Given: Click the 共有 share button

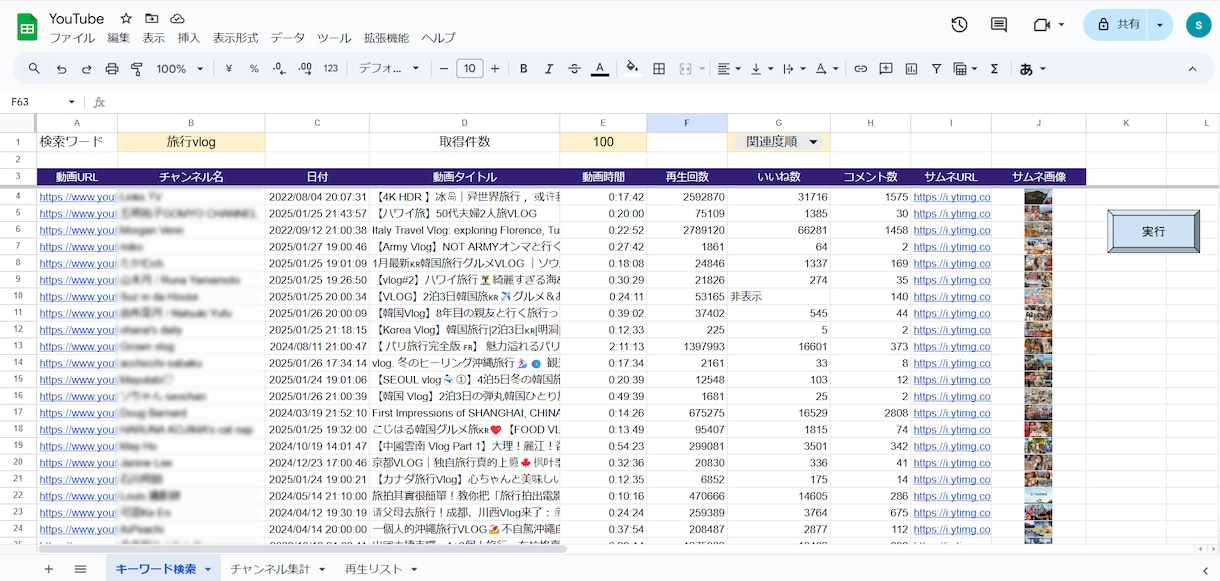Looking at the screenshot, I should (x=1117, y=25).
